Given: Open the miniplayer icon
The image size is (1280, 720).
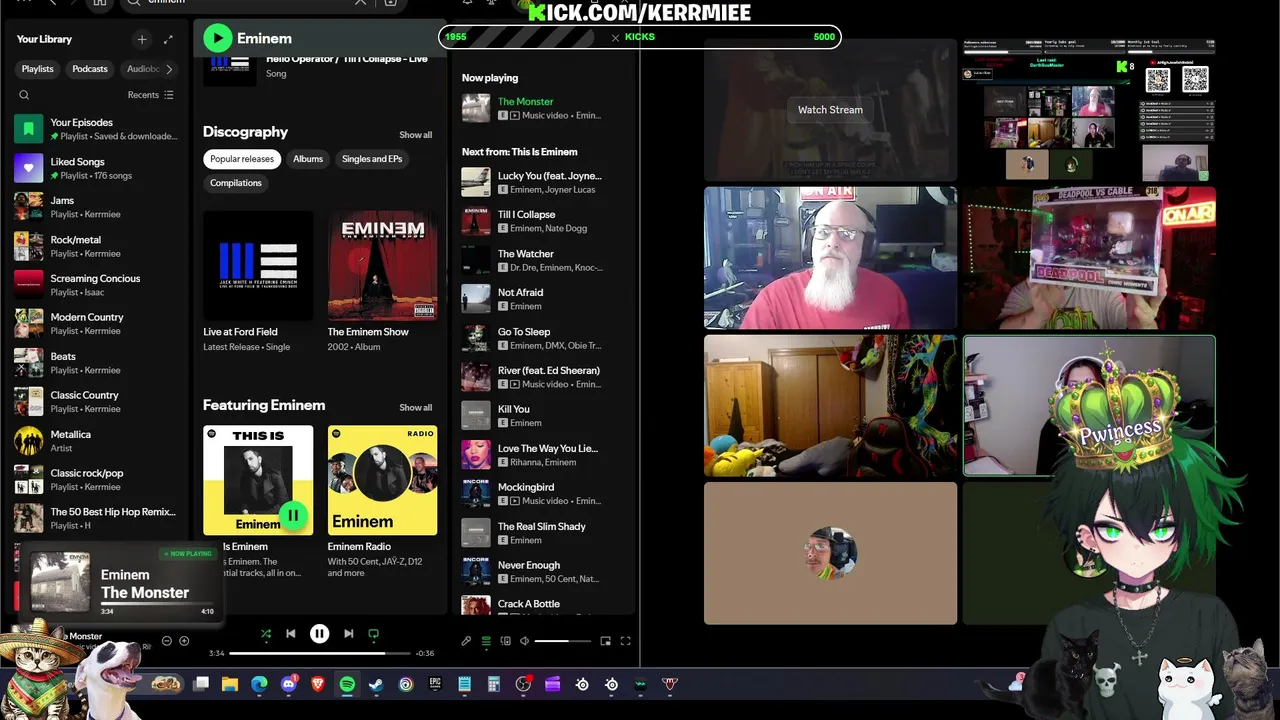Looking at the screenshot, I should pyautogui.click(x=606, y=641).
